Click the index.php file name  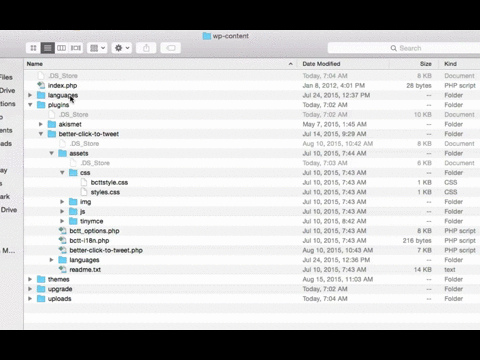(62, 86)
